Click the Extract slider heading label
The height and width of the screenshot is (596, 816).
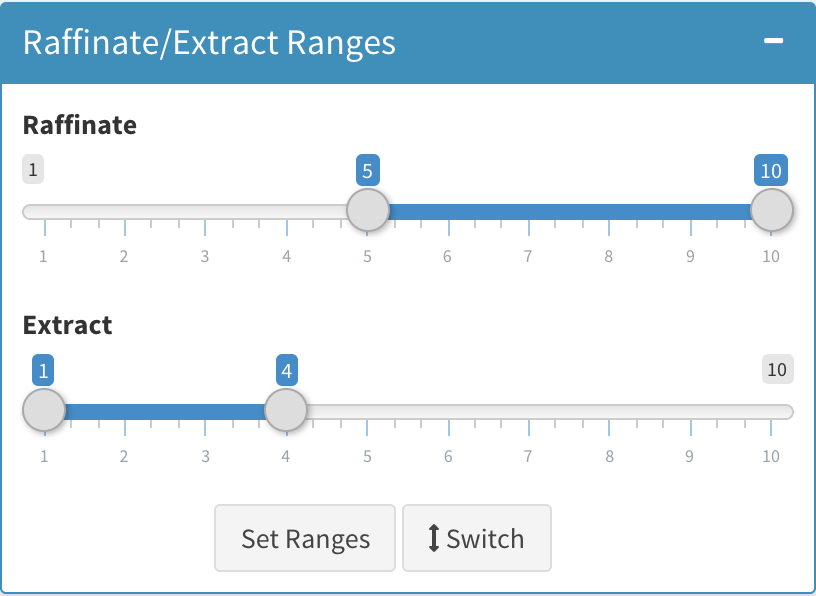(x=68, y=325)
